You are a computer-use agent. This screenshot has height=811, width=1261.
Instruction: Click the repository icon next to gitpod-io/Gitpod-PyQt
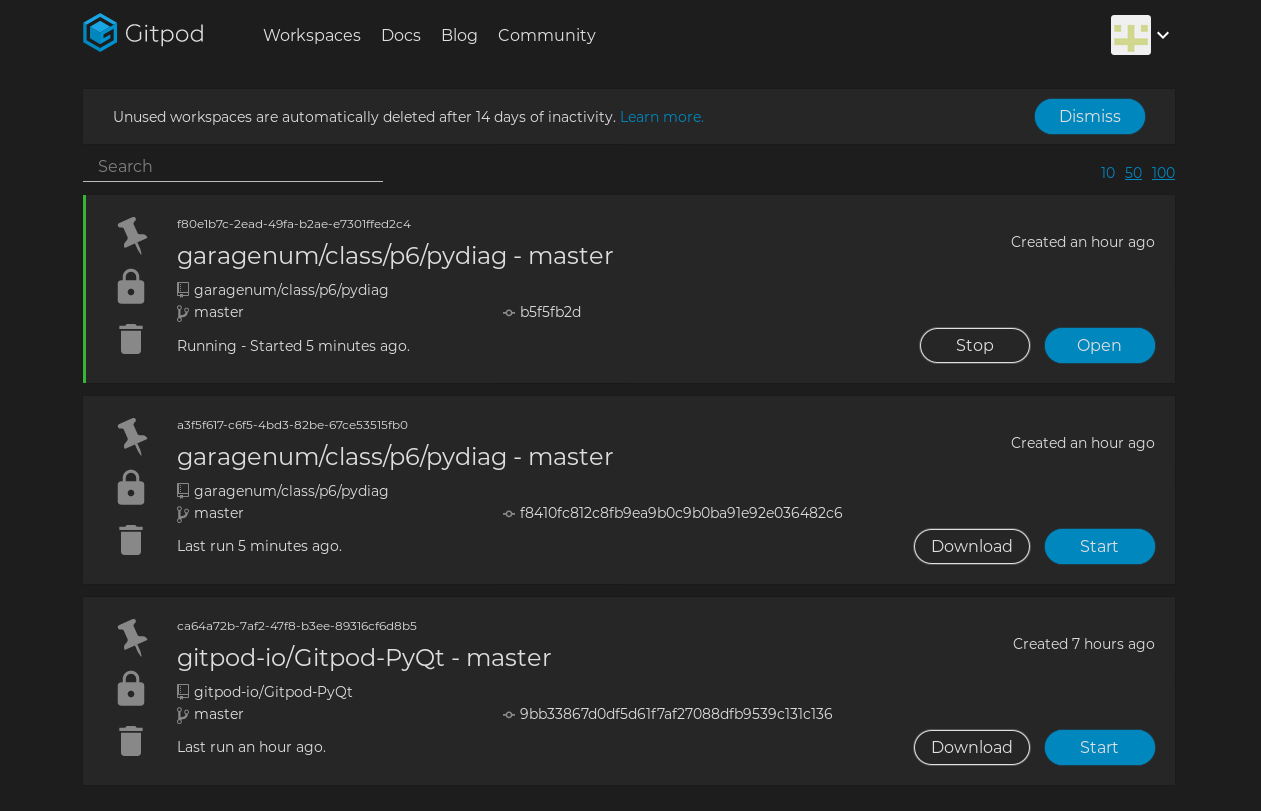[x=183, y=691]
